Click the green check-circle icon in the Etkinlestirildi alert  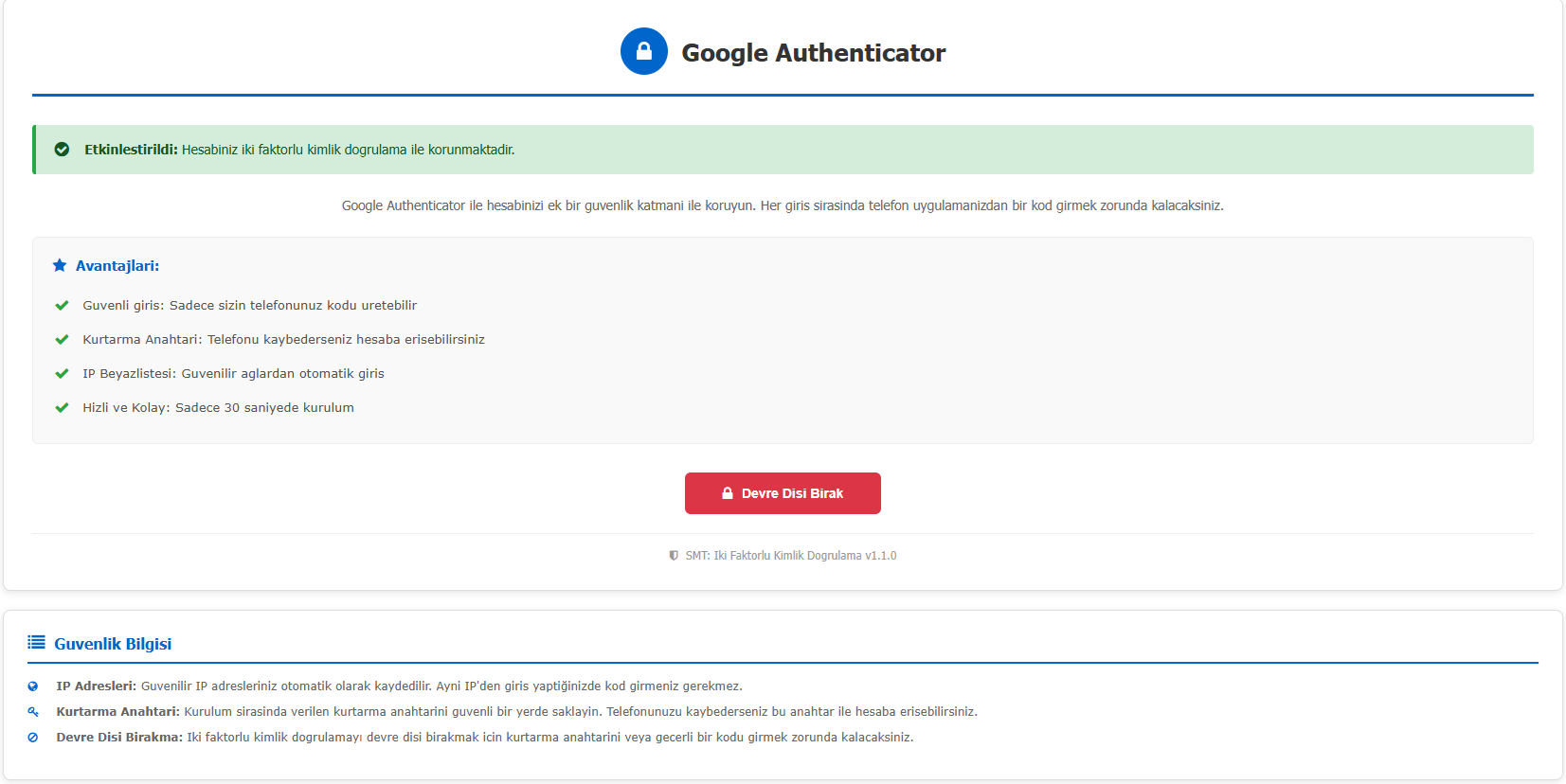coord(62,150)
